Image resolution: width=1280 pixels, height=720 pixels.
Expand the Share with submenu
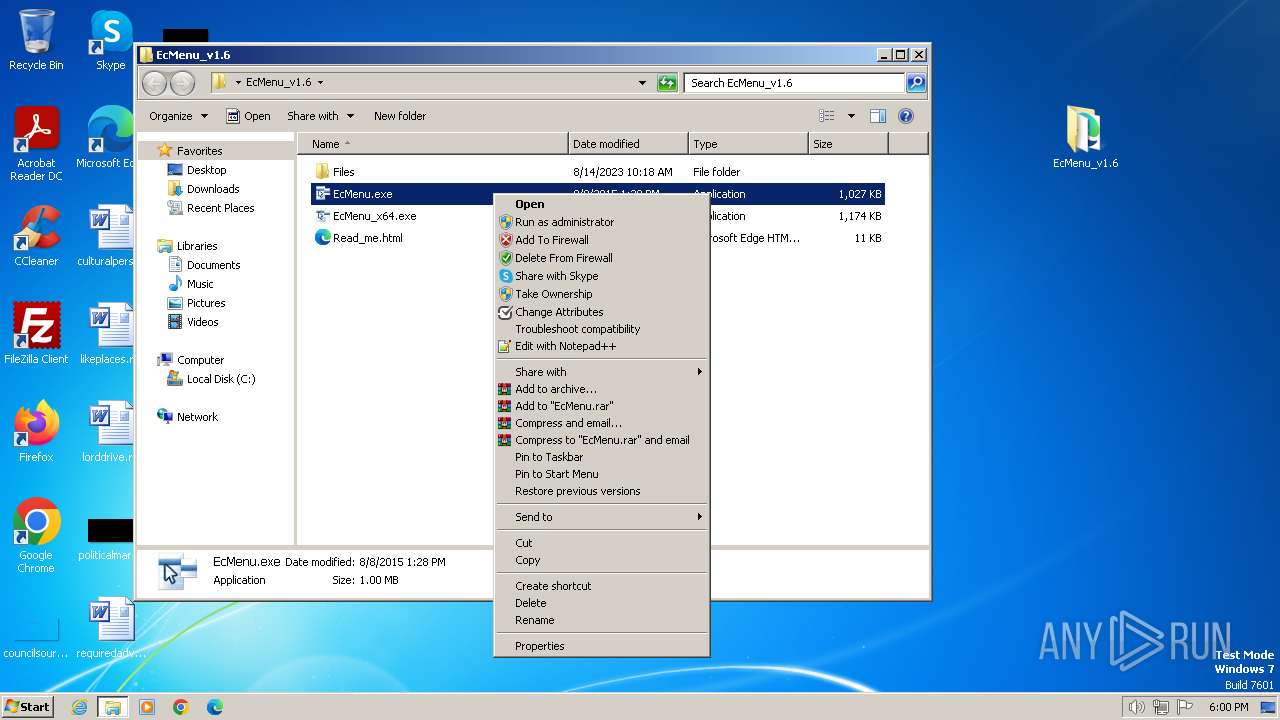[x=601, y=372]
